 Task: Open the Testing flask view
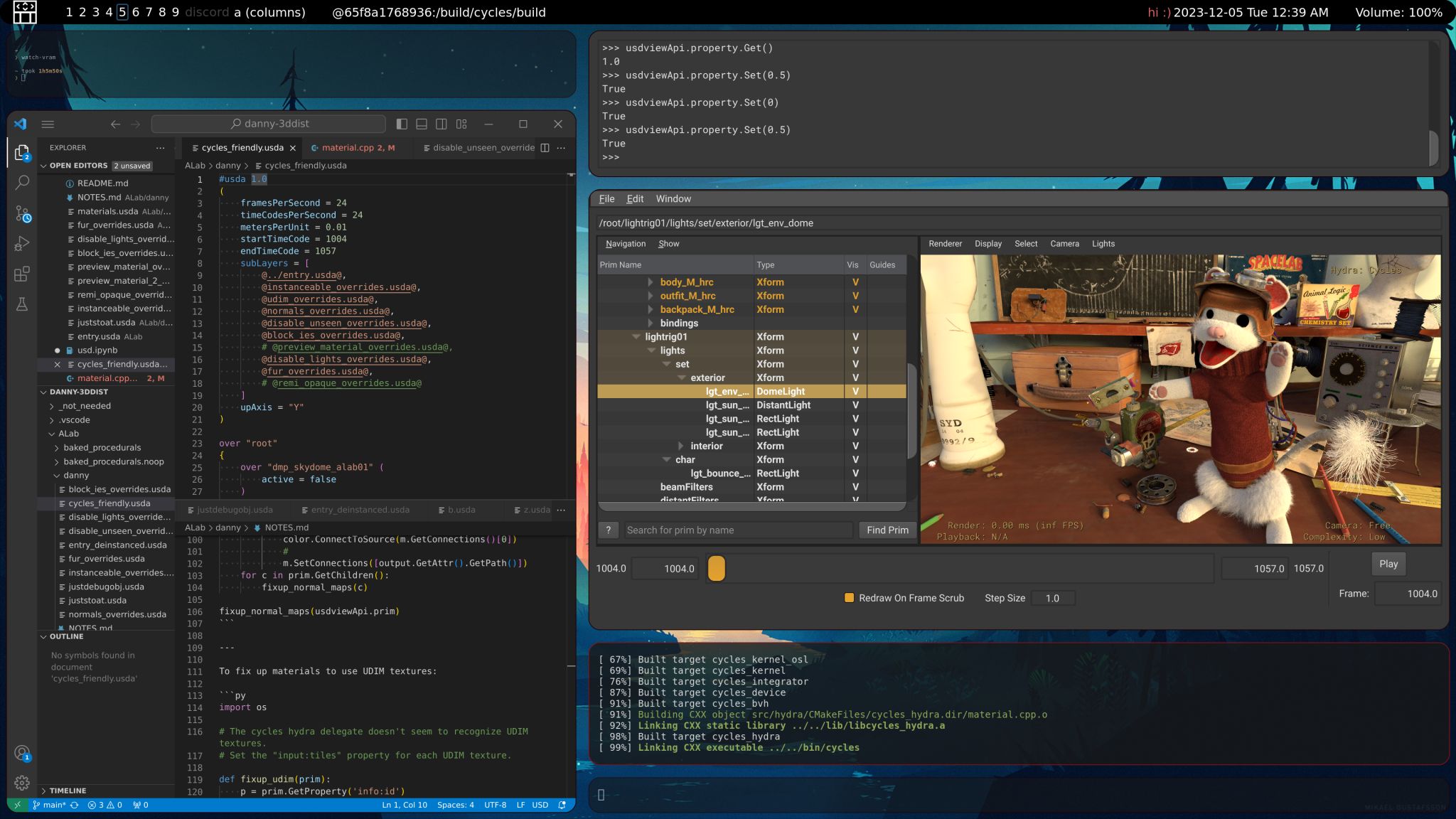click(22, 305)
